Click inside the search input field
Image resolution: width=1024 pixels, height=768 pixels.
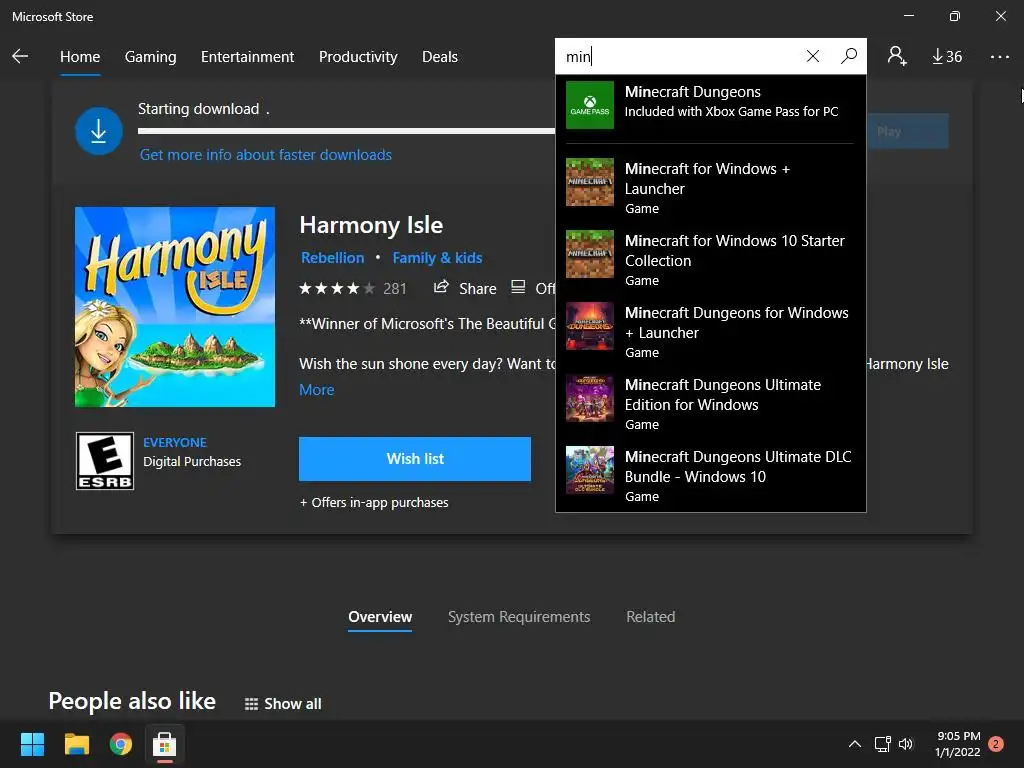click(679, 56)
